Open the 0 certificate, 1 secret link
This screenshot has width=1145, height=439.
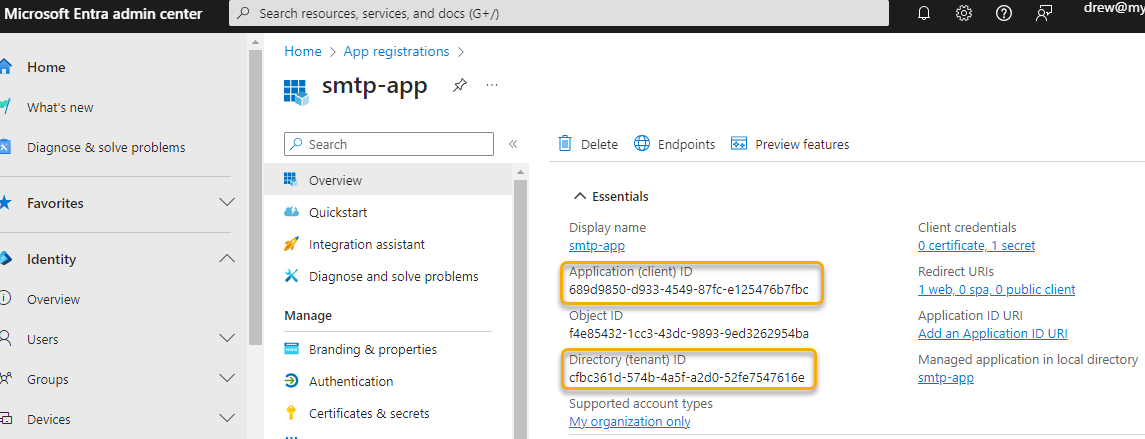click(976, 245)
